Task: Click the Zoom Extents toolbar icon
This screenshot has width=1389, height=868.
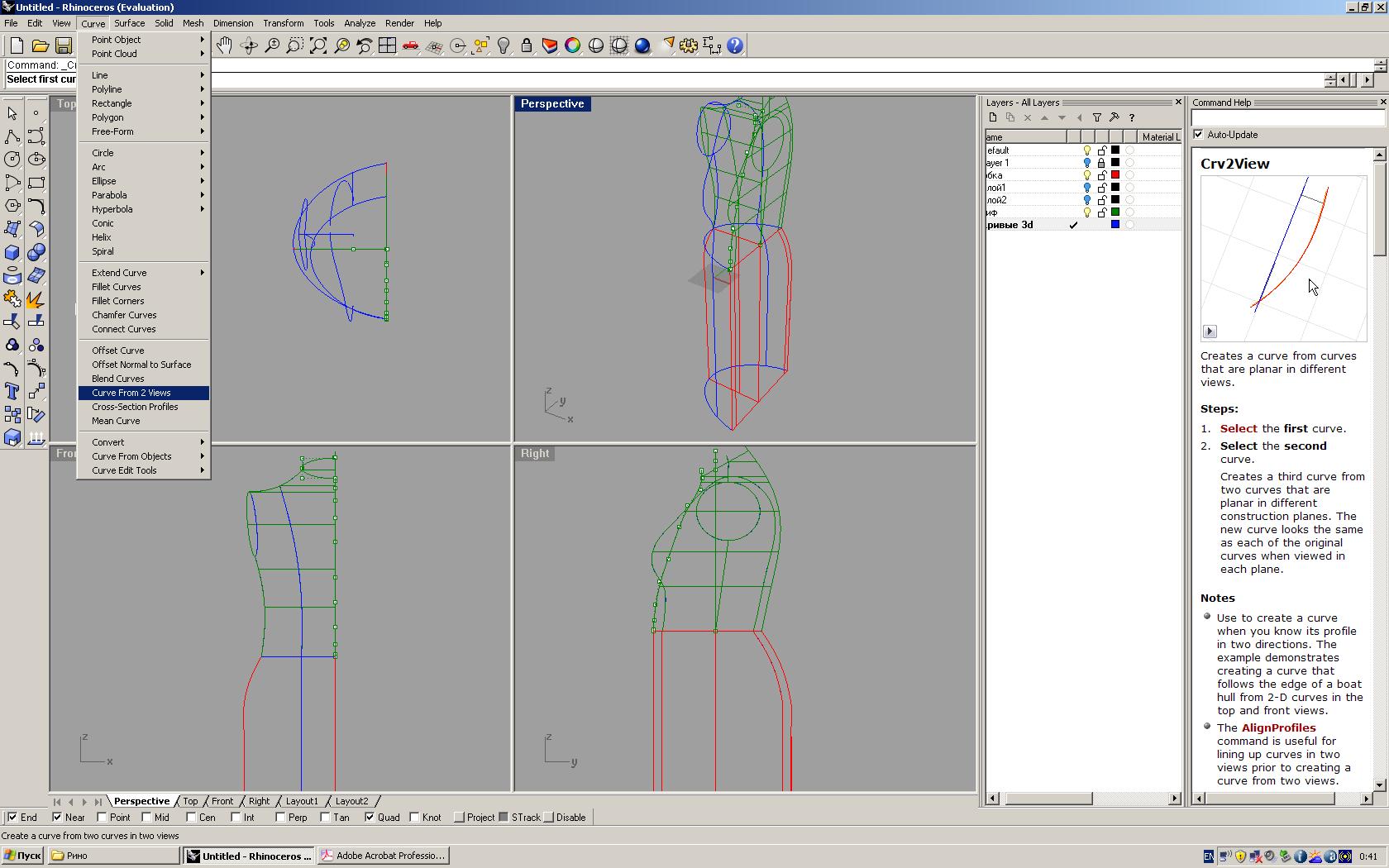Action: [318, 45]
